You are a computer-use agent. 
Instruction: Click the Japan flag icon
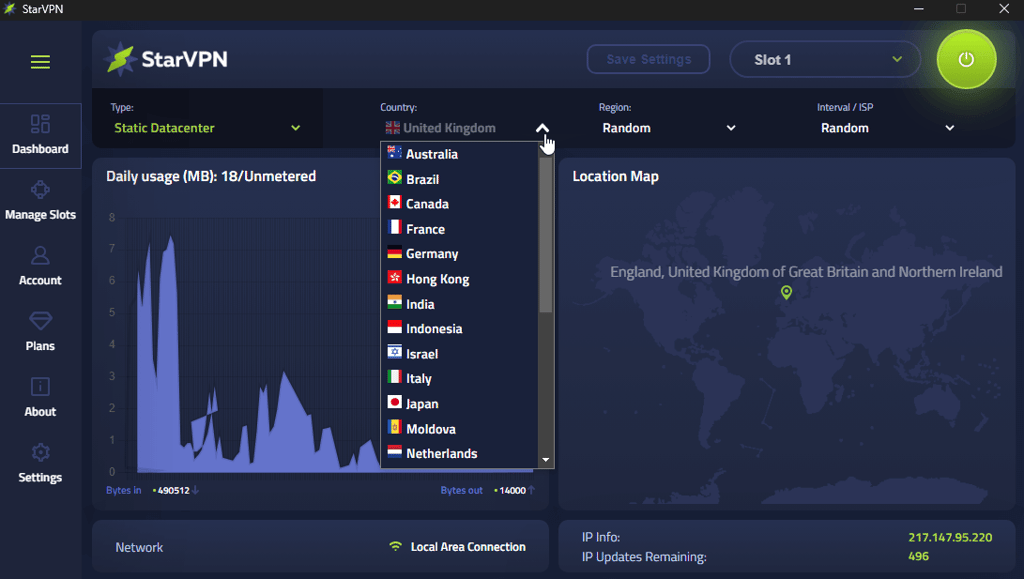(x=394, y=402)
